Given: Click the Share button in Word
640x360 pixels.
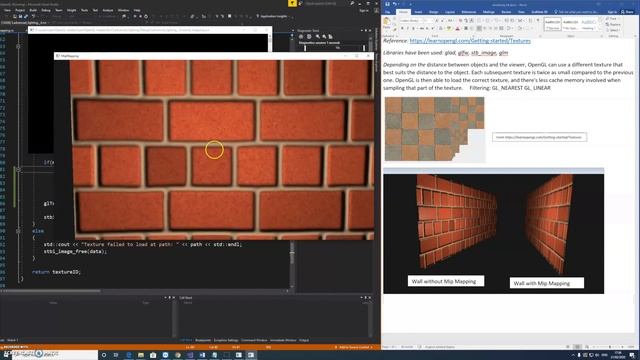Looking at the screenshot, I should pos(628,12).
